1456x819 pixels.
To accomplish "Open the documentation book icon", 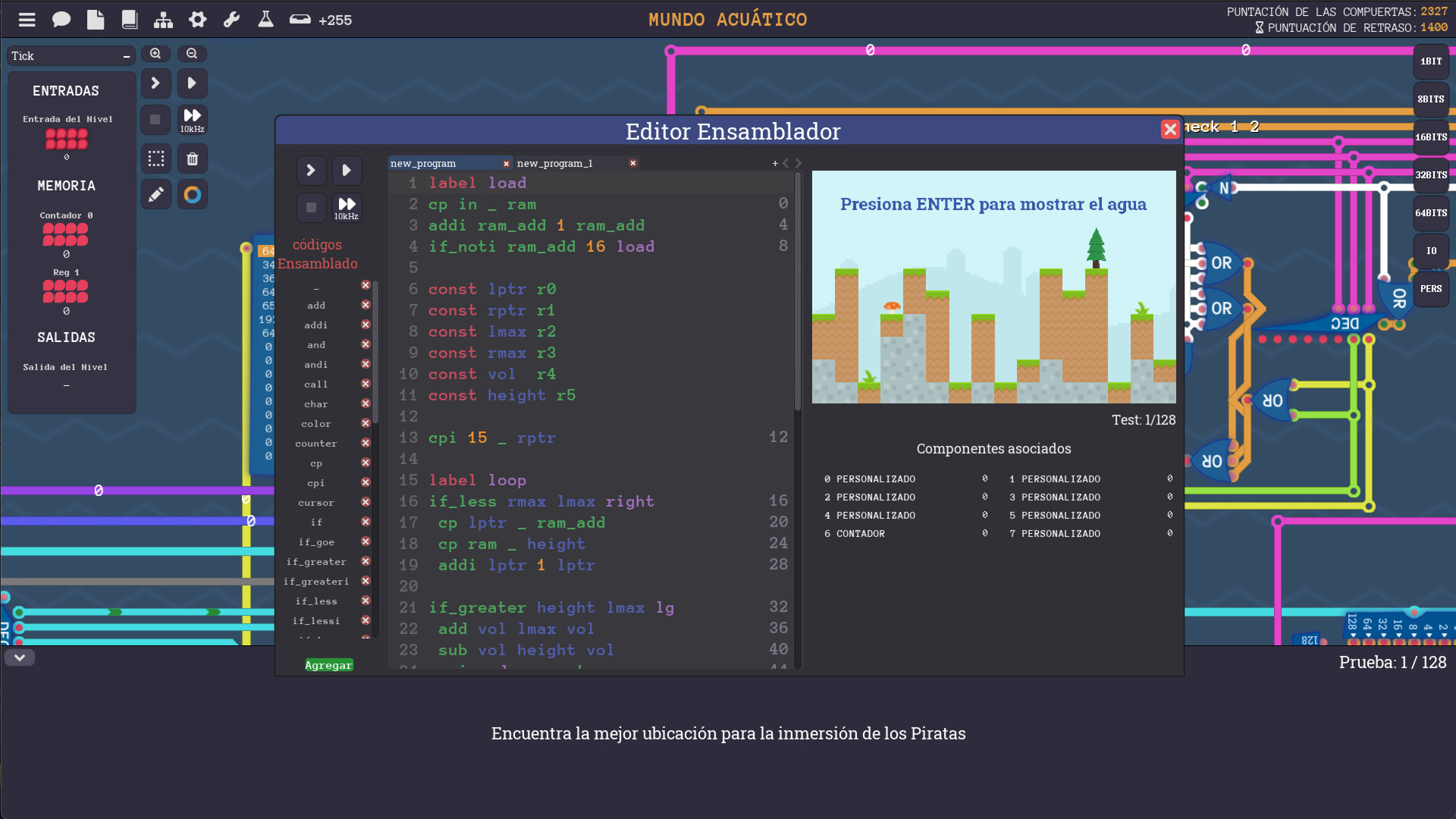I will click(129, 19).
